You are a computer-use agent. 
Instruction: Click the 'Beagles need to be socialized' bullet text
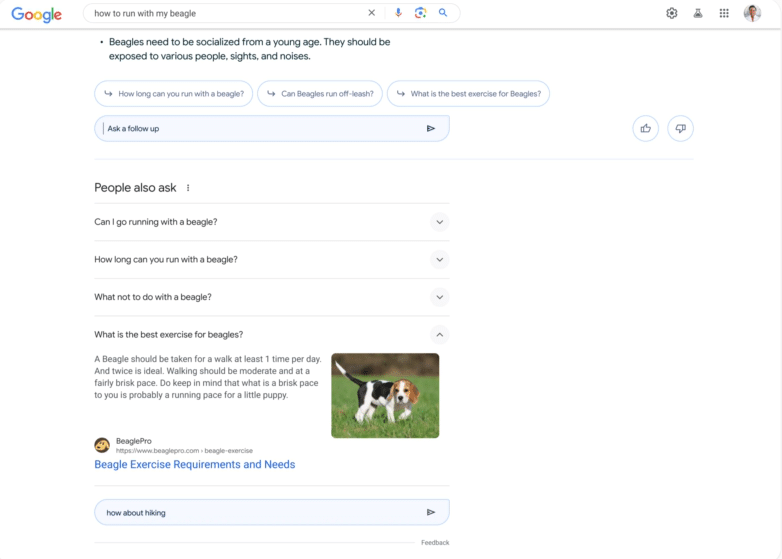(x=249, y=49)
